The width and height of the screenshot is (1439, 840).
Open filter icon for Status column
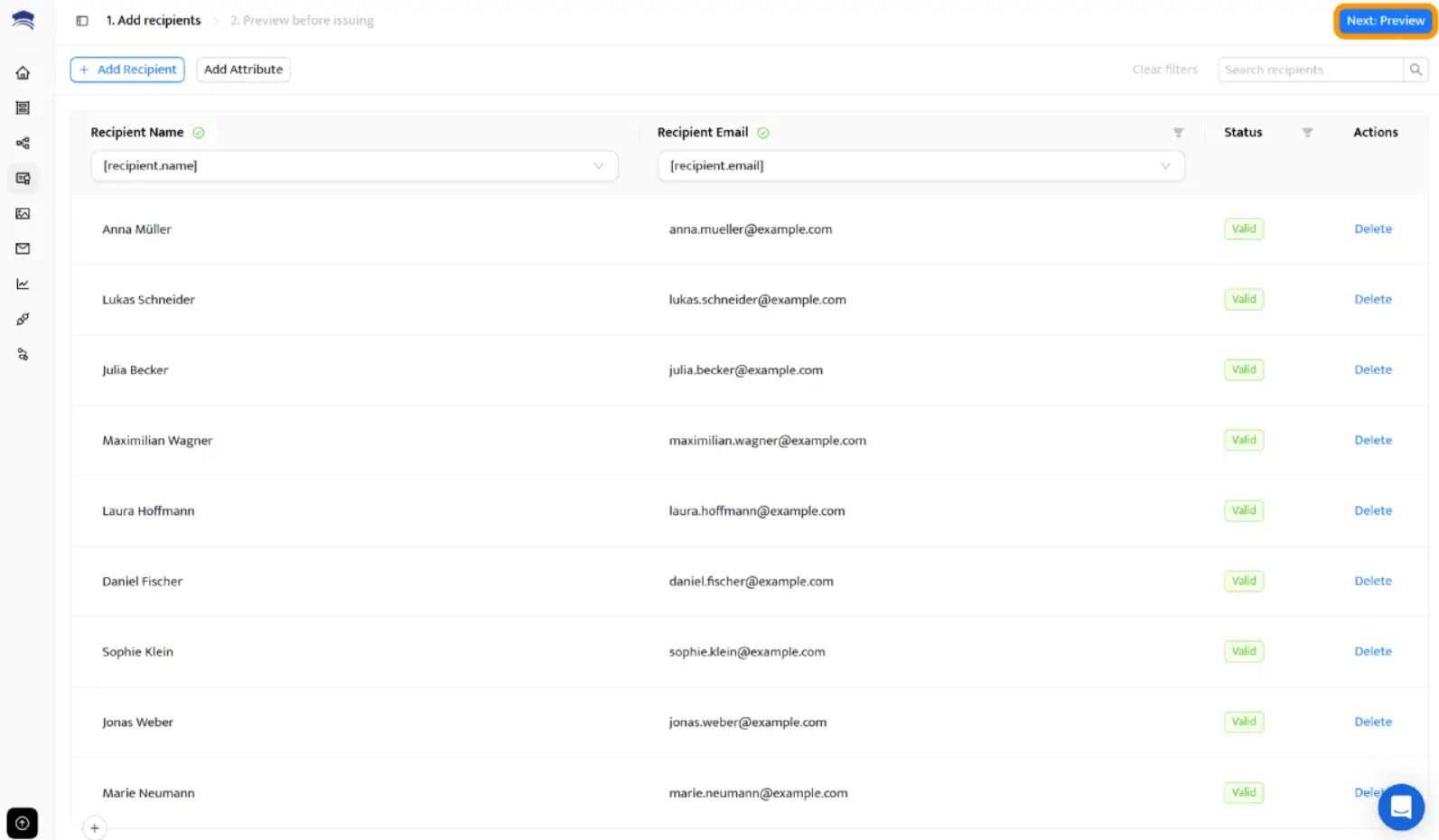(x=1306, y=133)
